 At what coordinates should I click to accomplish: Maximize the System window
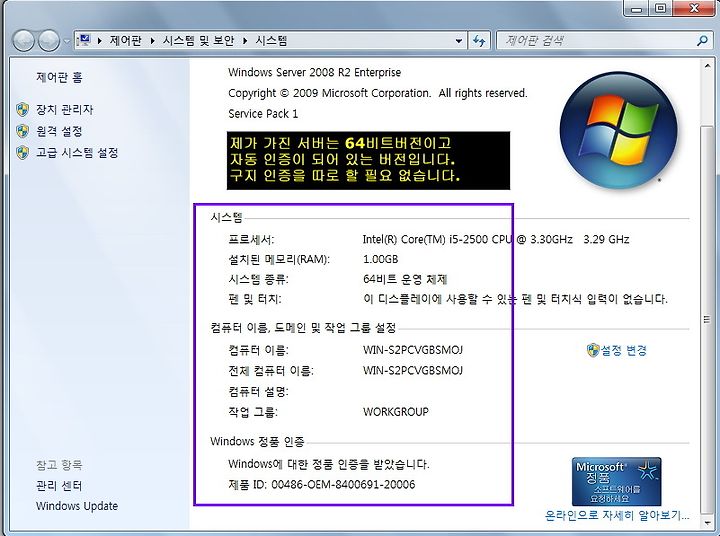click(660, 8)
